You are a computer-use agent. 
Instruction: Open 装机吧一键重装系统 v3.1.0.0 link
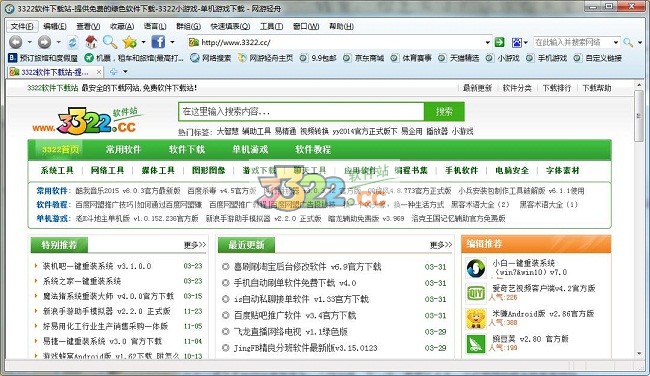(x=97, y=266)
